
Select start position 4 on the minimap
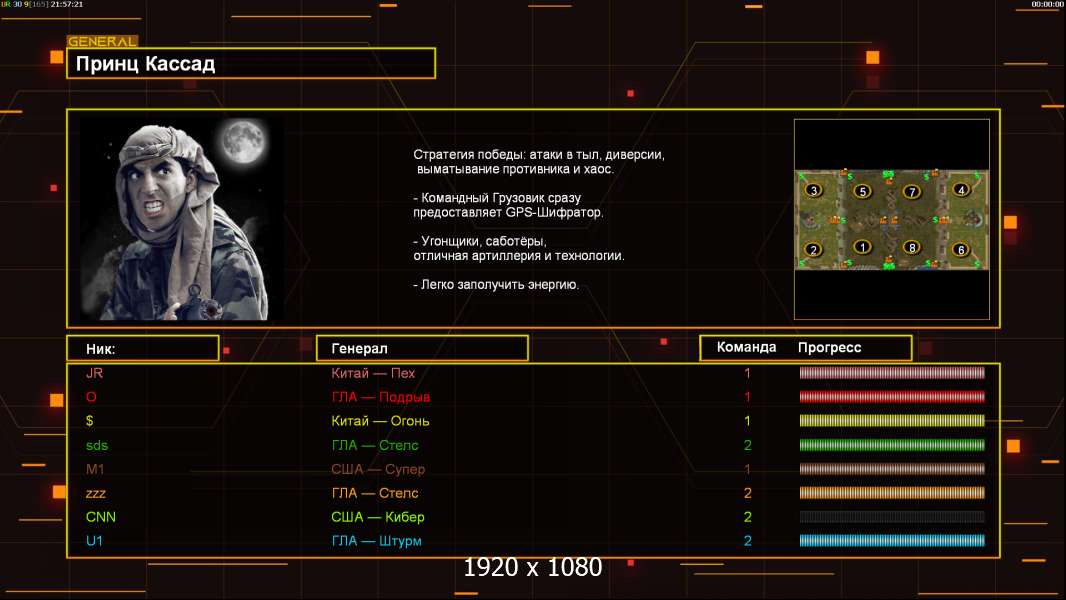(x=961, y=190)
